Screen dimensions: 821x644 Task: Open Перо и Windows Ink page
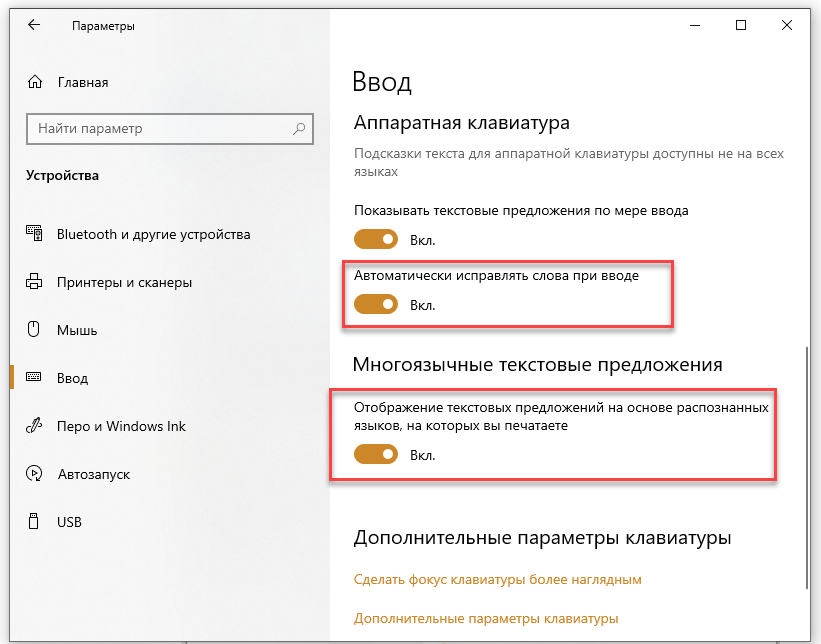pyautogui.click(x=121, y=426)
